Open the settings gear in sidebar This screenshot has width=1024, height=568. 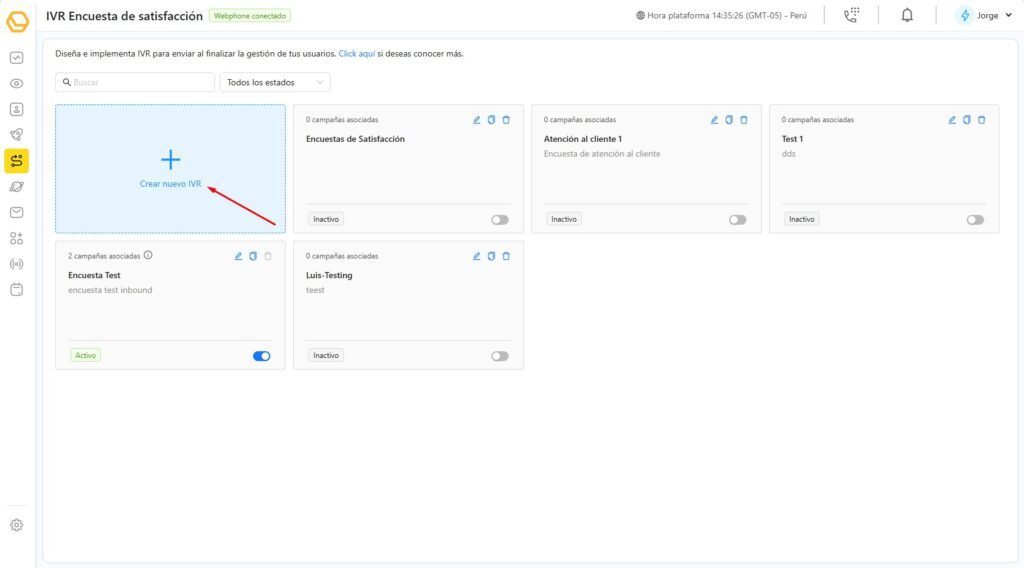(16, 525)
